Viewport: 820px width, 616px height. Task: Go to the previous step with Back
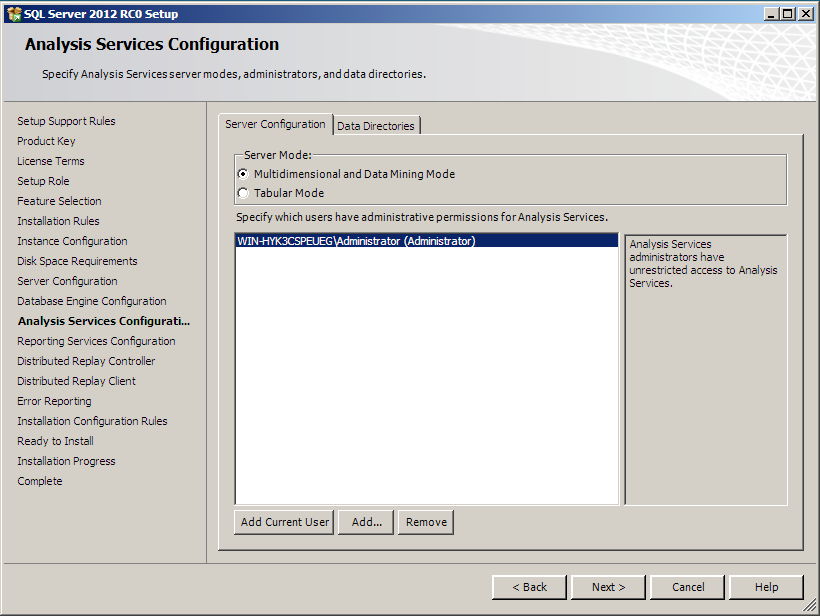[x=529, y=587]
